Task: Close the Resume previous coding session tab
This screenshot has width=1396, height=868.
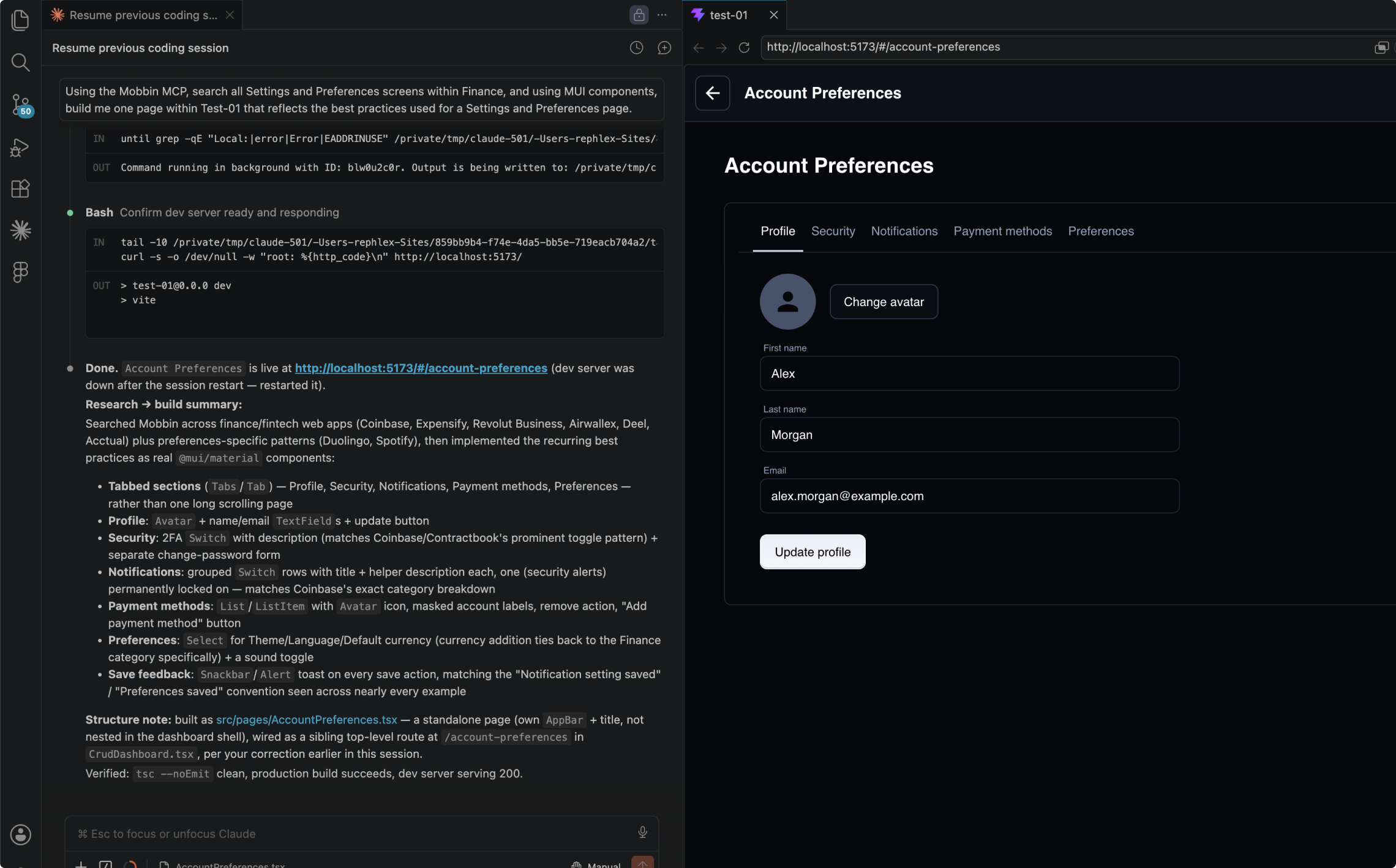Action: (x=230, y=15)
